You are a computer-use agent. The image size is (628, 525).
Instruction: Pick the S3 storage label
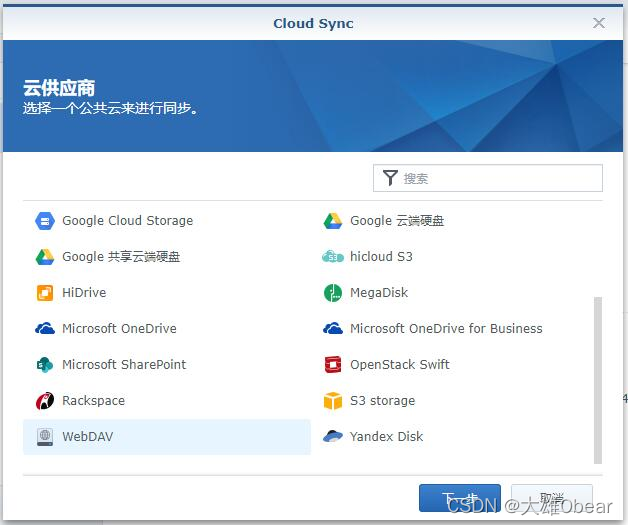click(382, 401)
